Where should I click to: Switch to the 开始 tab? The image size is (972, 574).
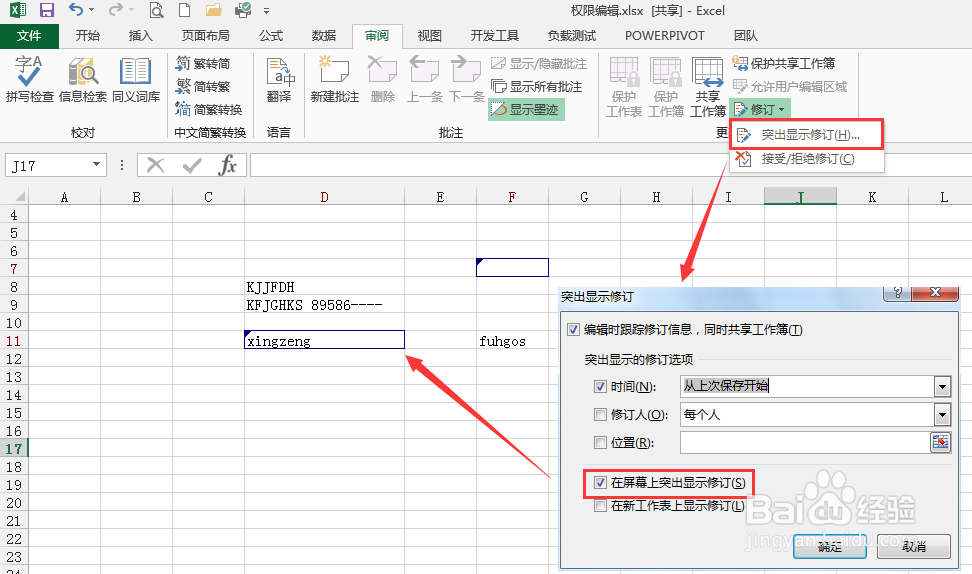point(87,35)
